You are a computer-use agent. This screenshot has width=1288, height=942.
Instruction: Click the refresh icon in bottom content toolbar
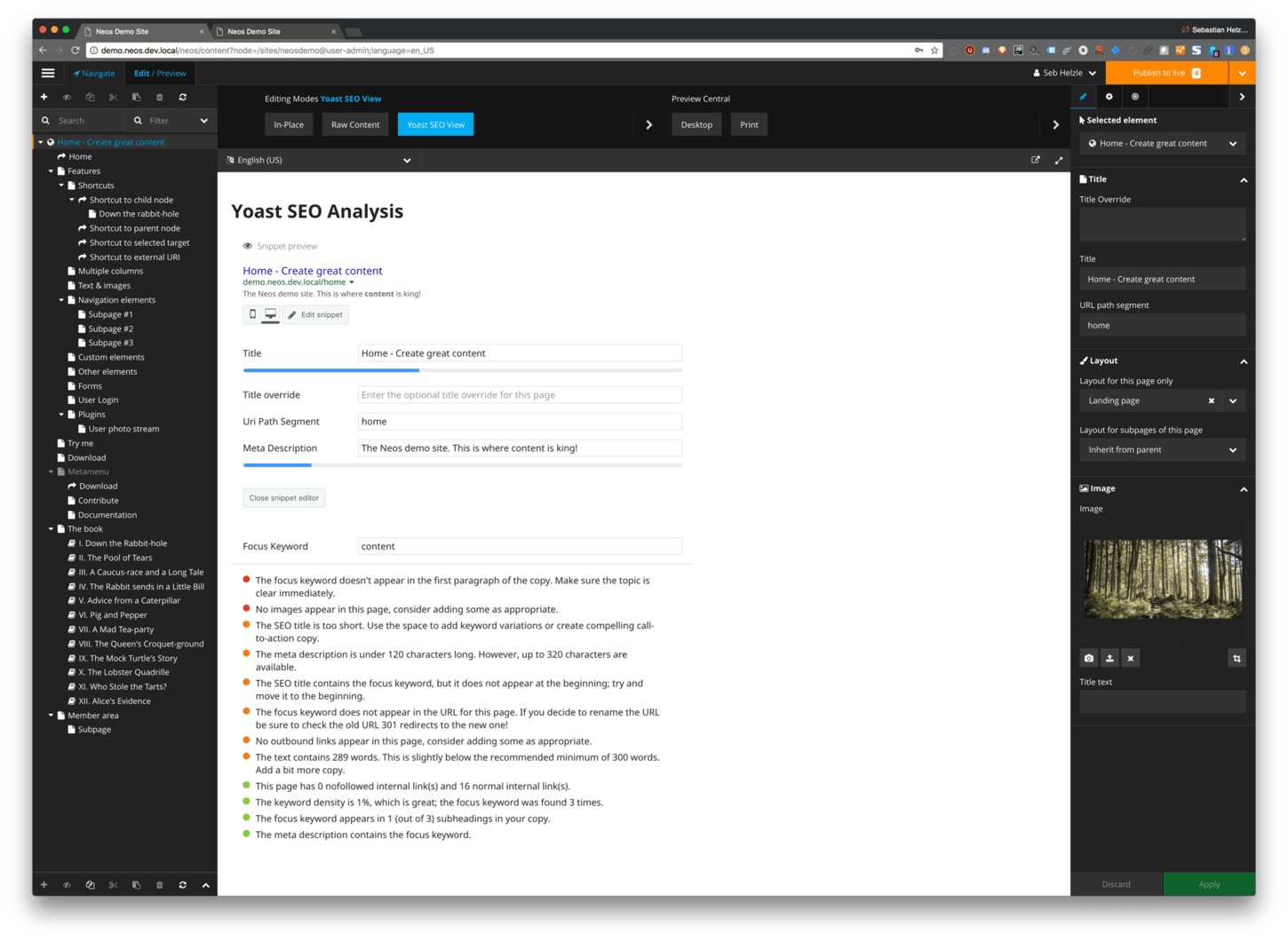coord(183,884)
